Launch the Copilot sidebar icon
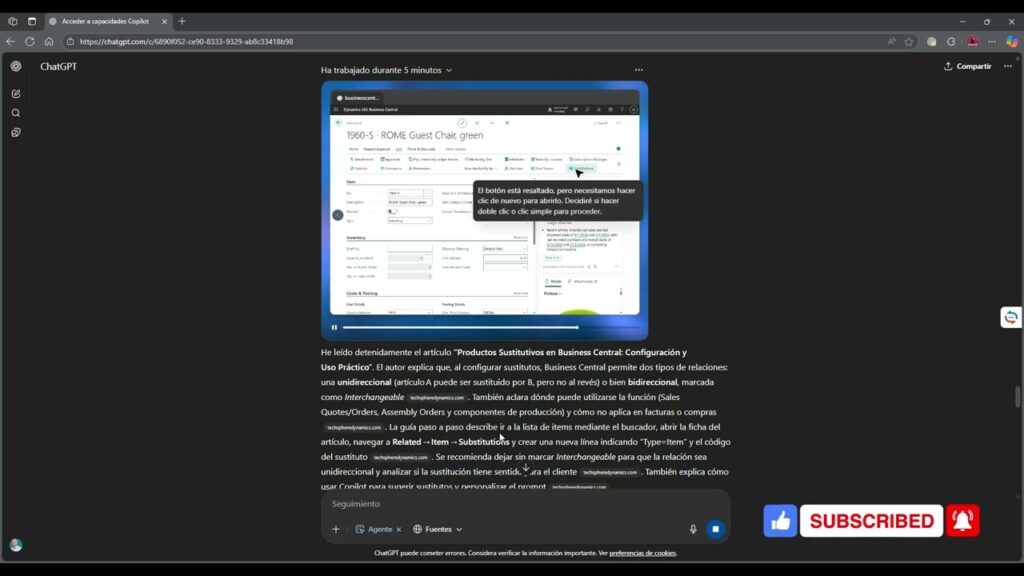Viewport: 1024px width, 576px height. tap(1012, 42)
